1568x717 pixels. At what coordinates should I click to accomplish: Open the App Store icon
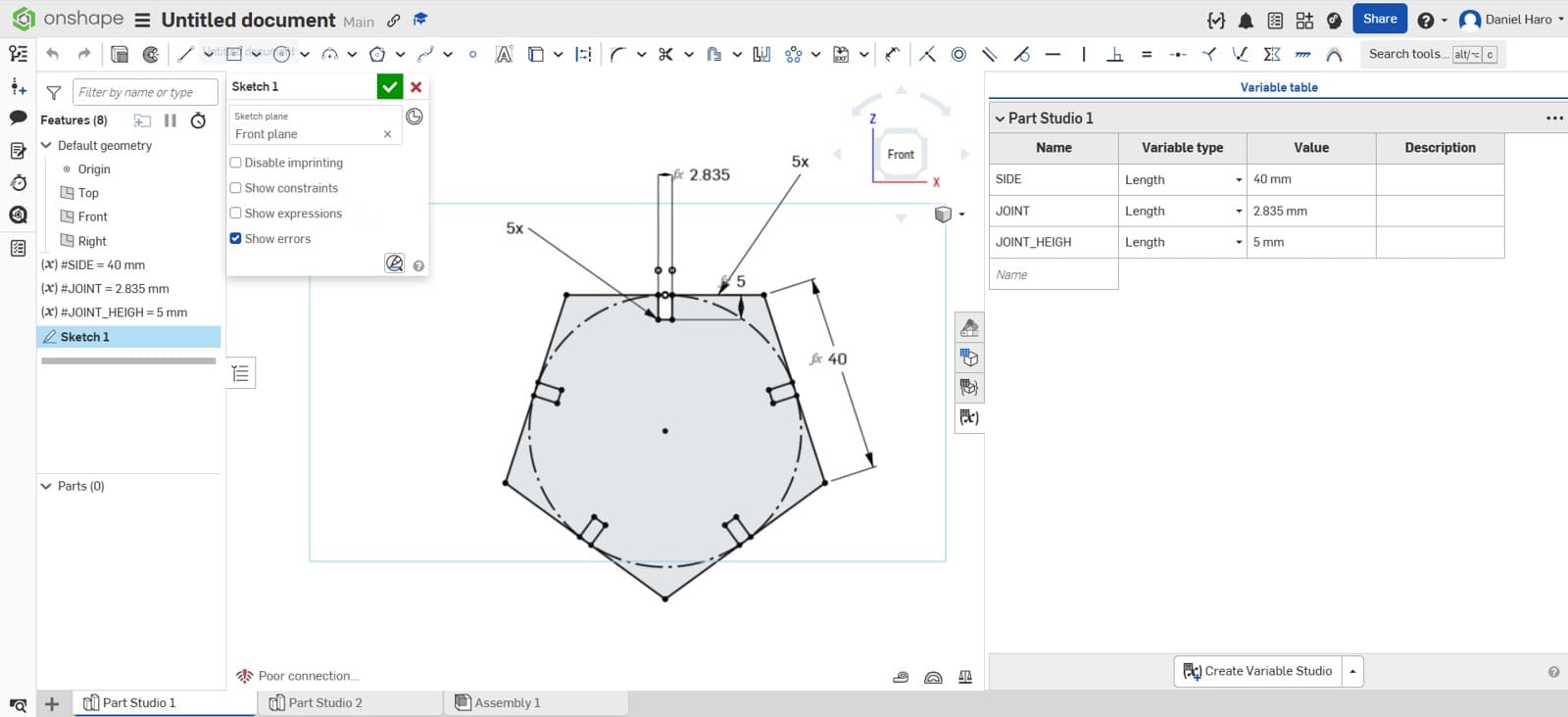pyautogui.click(x=1304, y=20)
